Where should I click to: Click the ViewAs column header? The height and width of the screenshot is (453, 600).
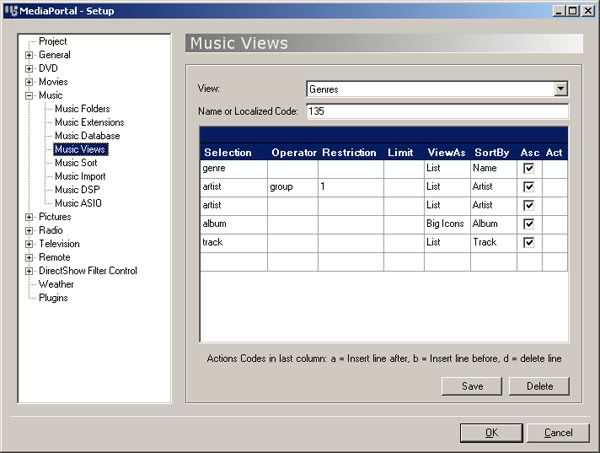447,153
